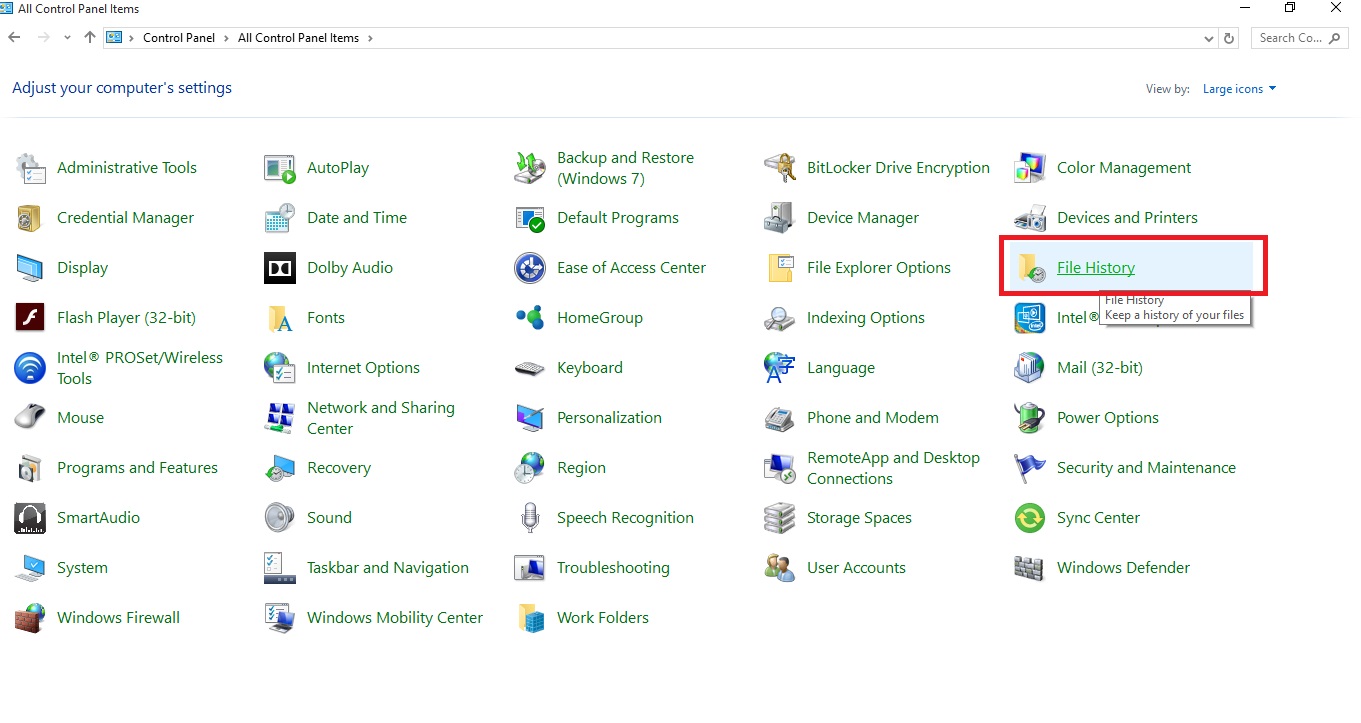Open the recent locations dropdown arrow
Image resolution: width=1361 pixels, height=723 pixels.
click(x=67, y=38)
